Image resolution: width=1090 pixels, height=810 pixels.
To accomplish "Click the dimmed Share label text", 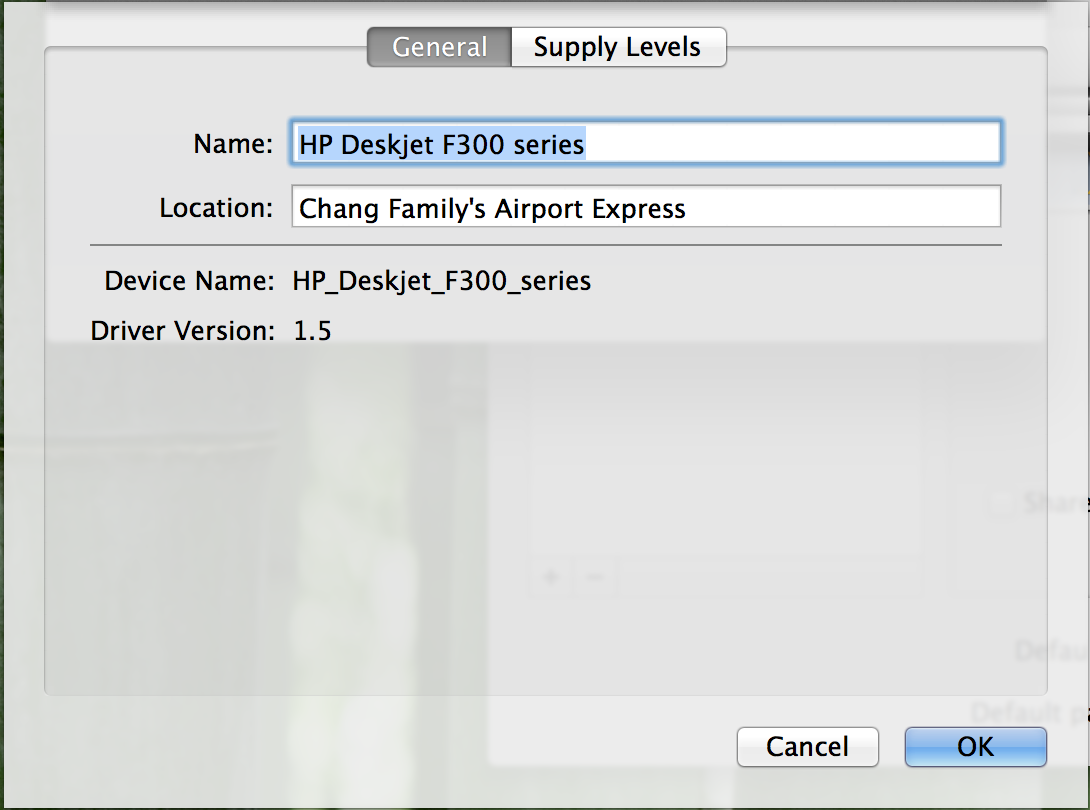I will coord(1056,503).
